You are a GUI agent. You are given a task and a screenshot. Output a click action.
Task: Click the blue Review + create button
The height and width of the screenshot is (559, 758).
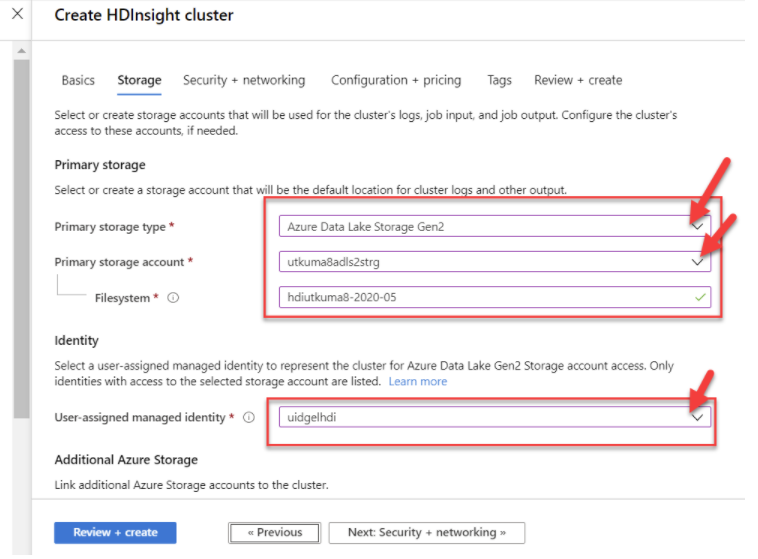click(x=115, y=532)
